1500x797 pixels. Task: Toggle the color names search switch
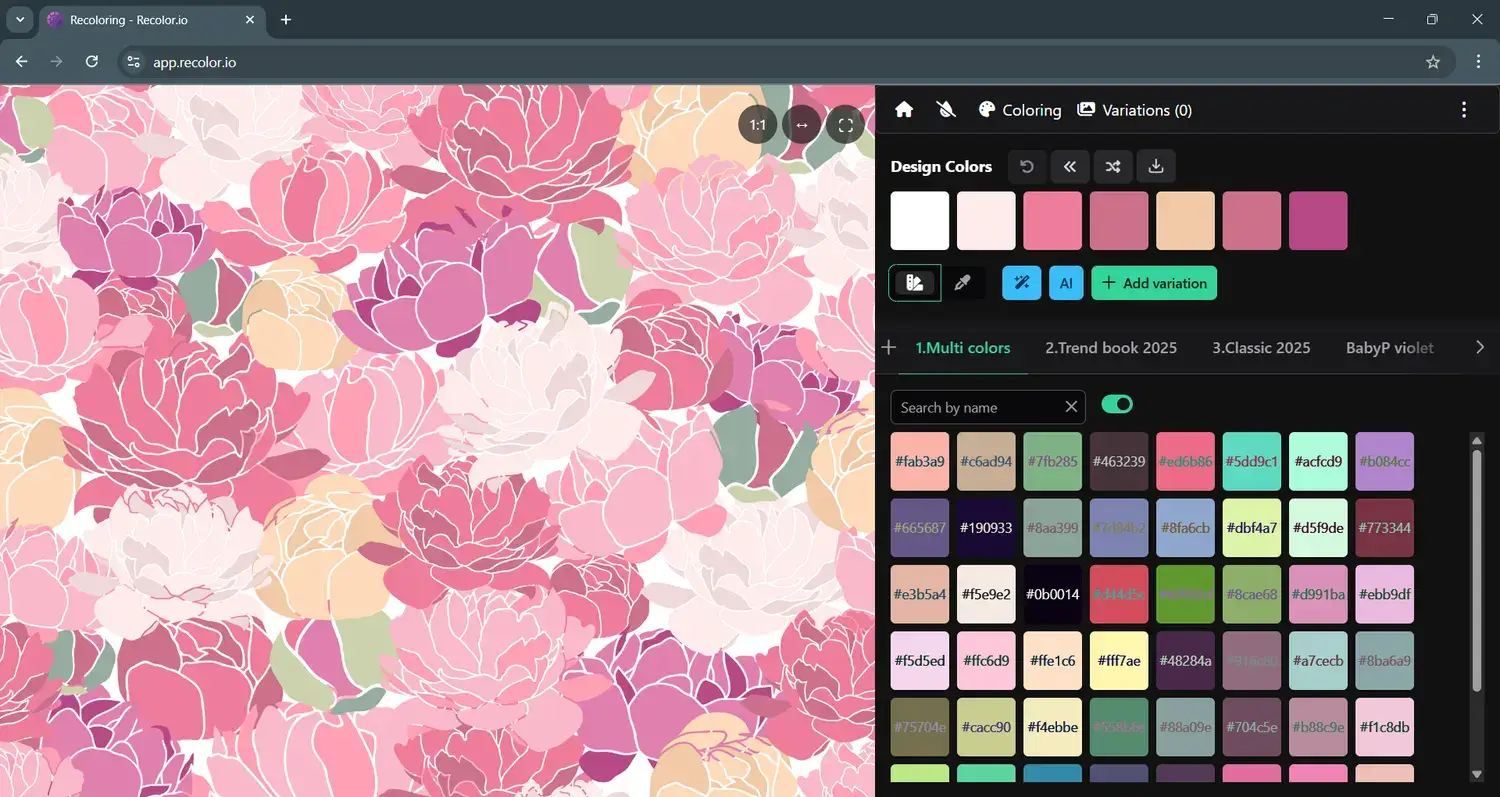pos(1116,404)
